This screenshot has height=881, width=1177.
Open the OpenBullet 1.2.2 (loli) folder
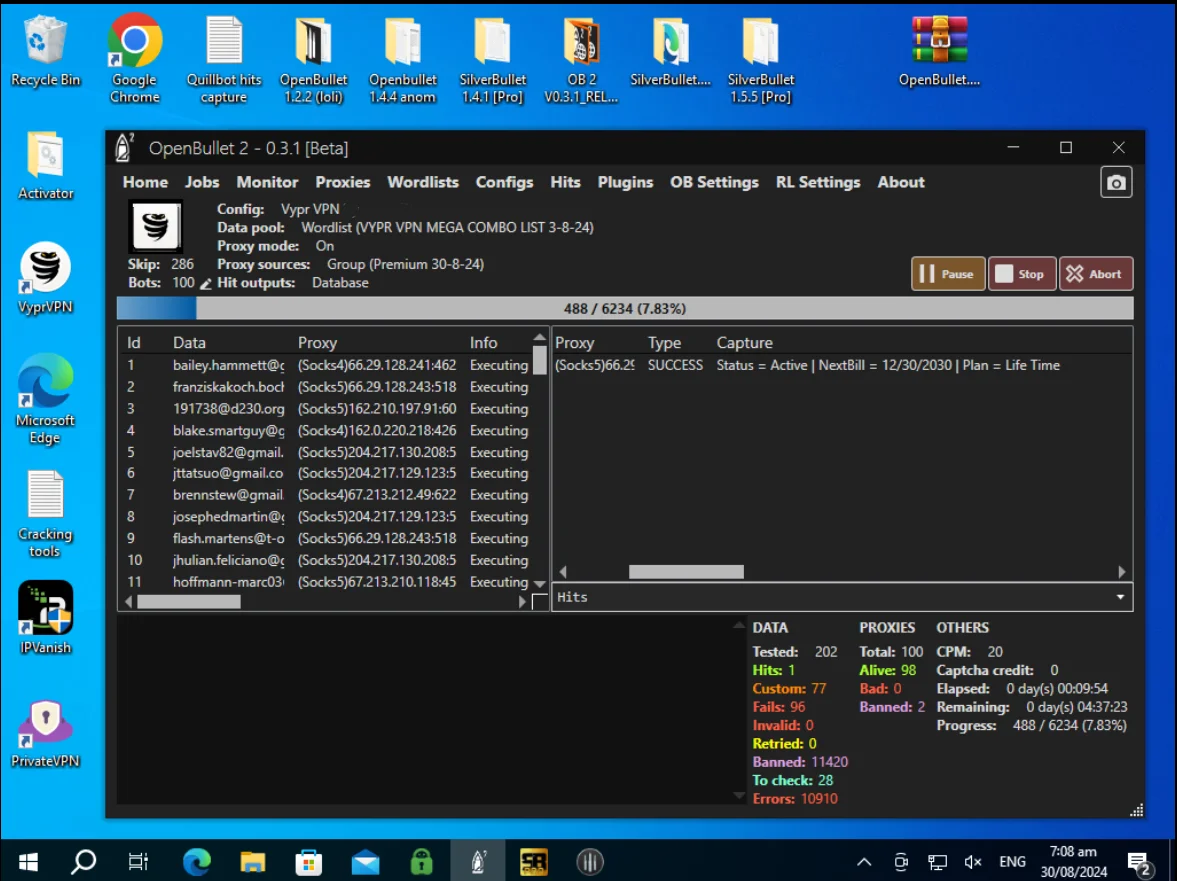point(313,60)
